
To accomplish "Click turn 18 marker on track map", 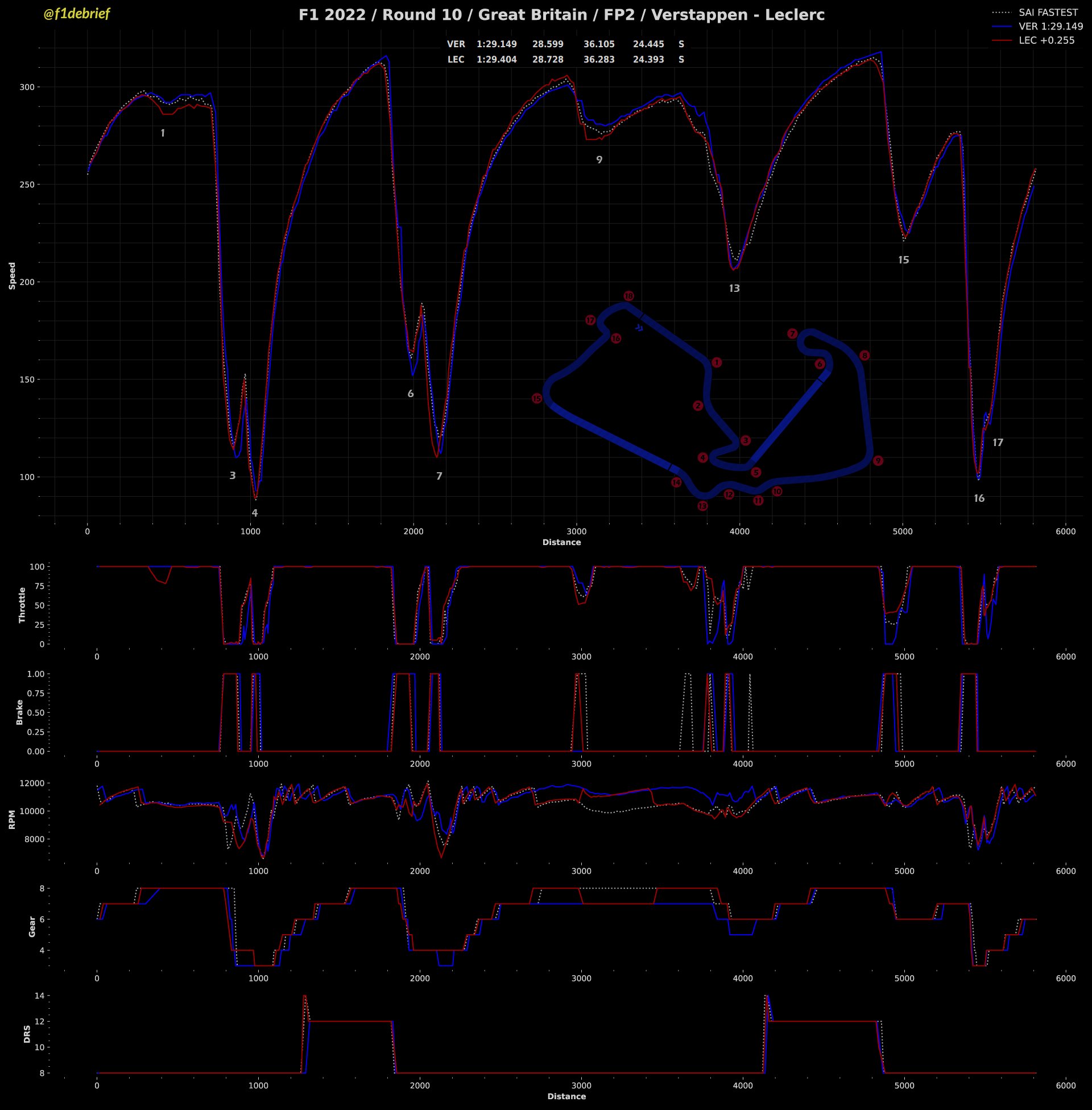I will [x=628, y=296].
